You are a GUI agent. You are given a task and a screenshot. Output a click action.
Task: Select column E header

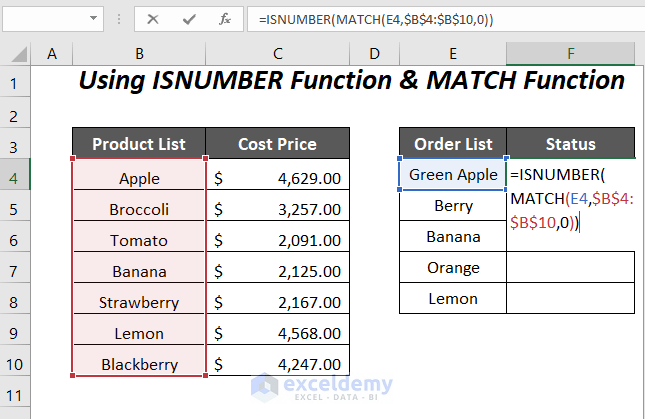[x=453, y=53]
